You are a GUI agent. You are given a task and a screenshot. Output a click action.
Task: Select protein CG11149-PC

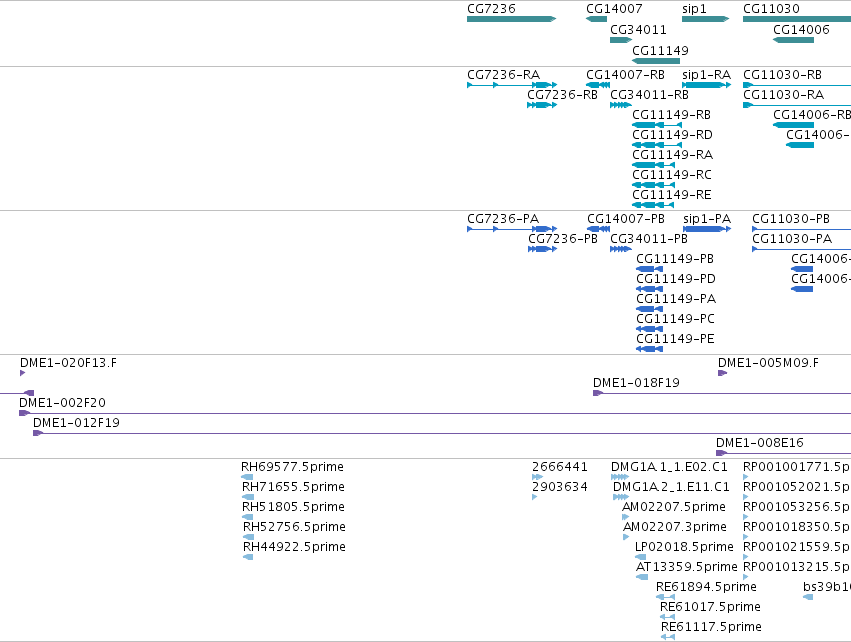pyautogui.click(x=649, y=329)
